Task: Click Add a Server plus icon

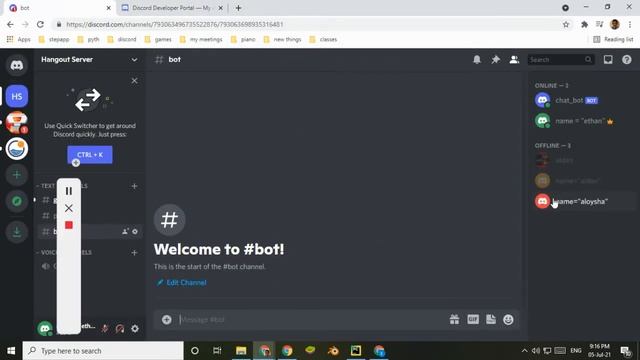Action: pyautogui.click(x=17, y=175)
